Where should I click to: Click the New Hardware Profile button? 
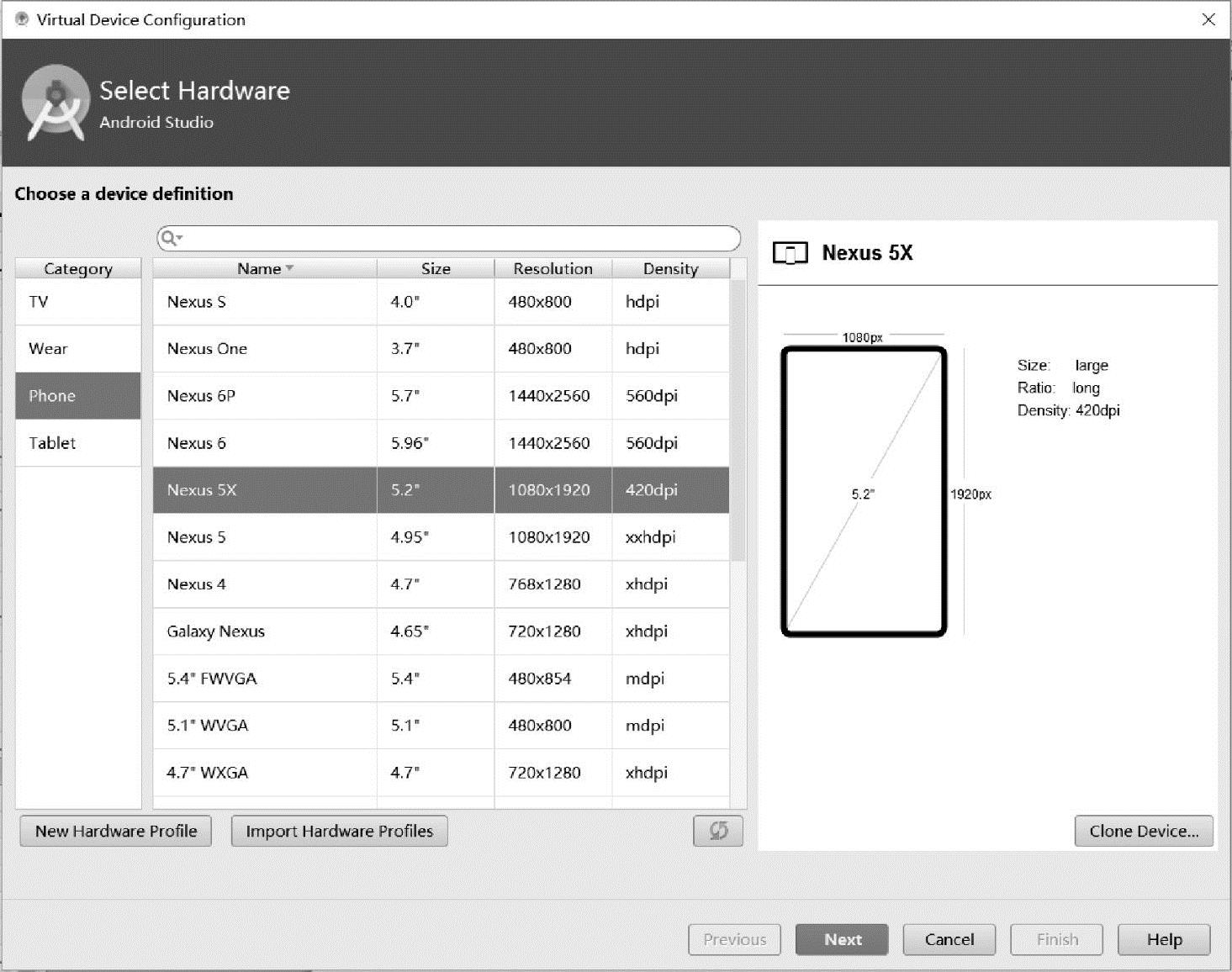point(116,831)
